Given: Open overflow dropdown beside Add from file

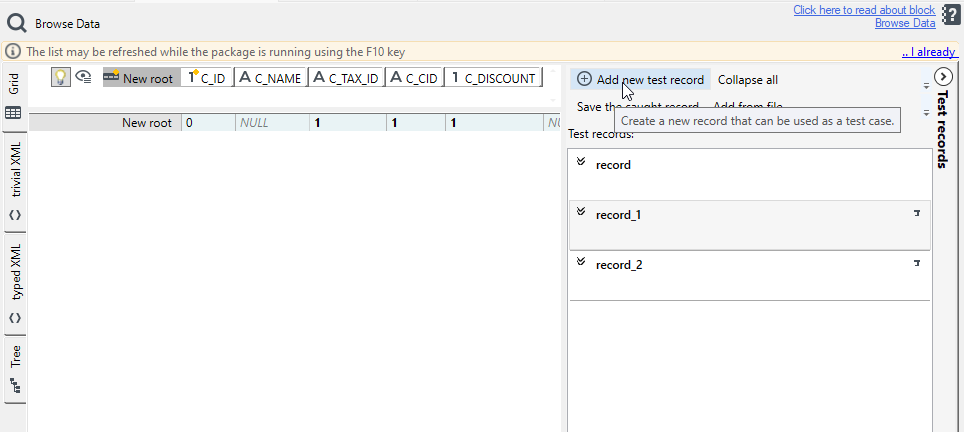Looking at the screenshot, I should click(926, 112).
